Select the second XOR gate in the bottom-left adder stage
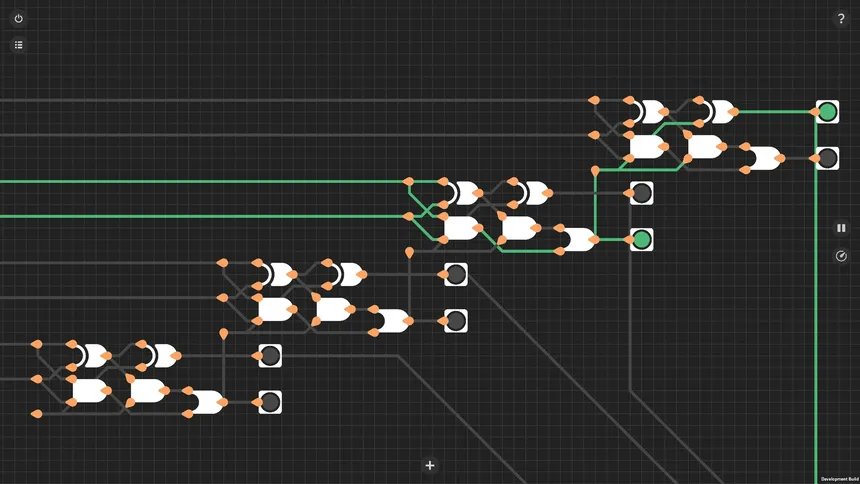Screen dimensions: 860x484 (160, 356)
